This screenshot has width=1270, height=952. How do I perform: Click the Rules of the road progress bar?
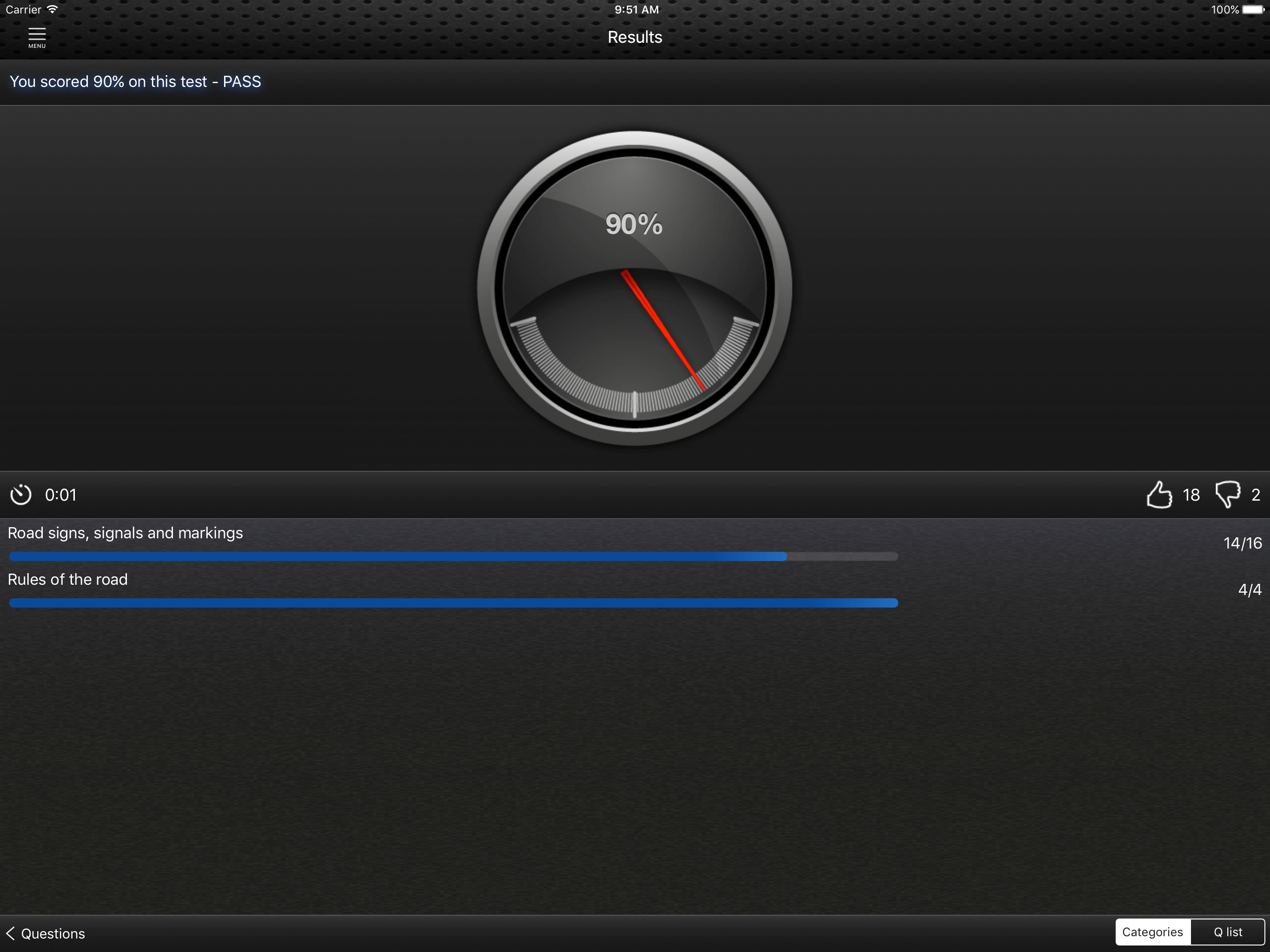[454, 603]
